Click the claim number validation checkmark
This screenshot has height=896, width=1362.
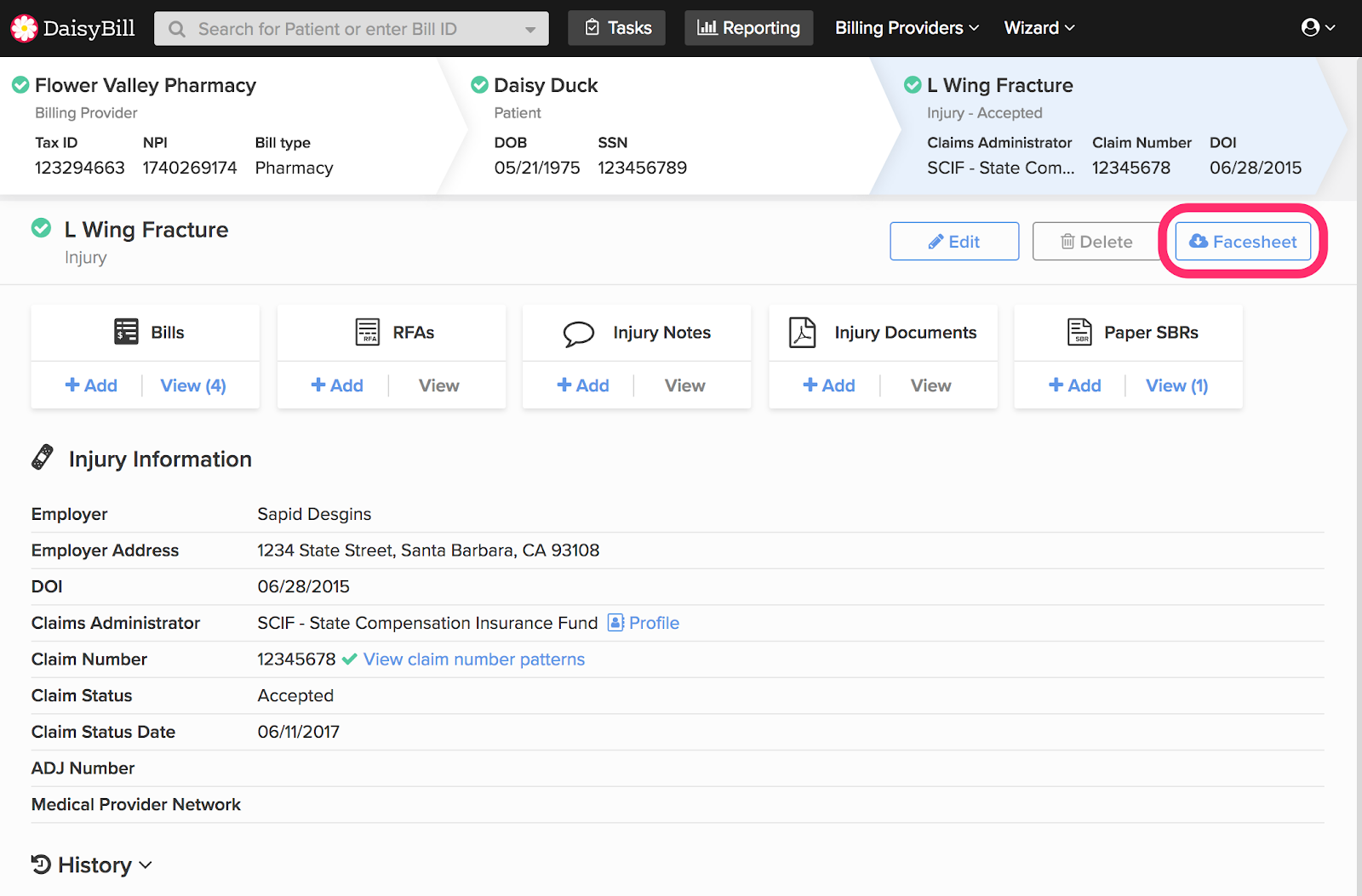pyautogui.click(x=349, y=659)
